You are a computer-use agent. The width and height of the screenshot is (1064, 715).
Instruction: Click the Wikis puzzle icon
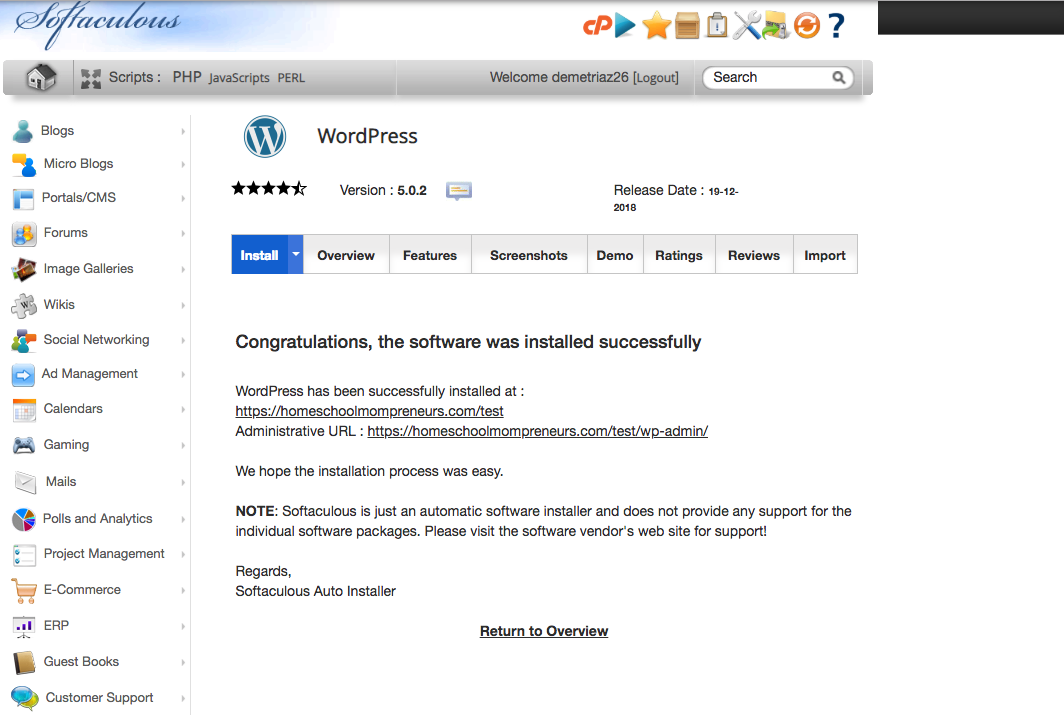pos(24,305)
